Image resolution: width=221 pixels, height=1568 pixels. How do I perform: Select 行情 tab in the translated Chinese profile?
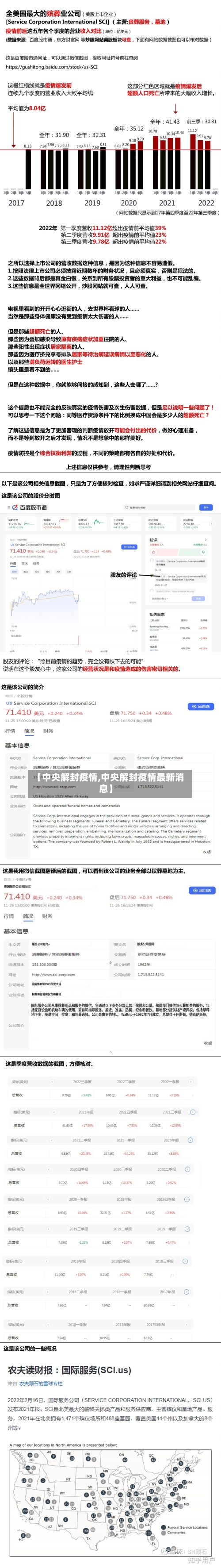(8, 915)
